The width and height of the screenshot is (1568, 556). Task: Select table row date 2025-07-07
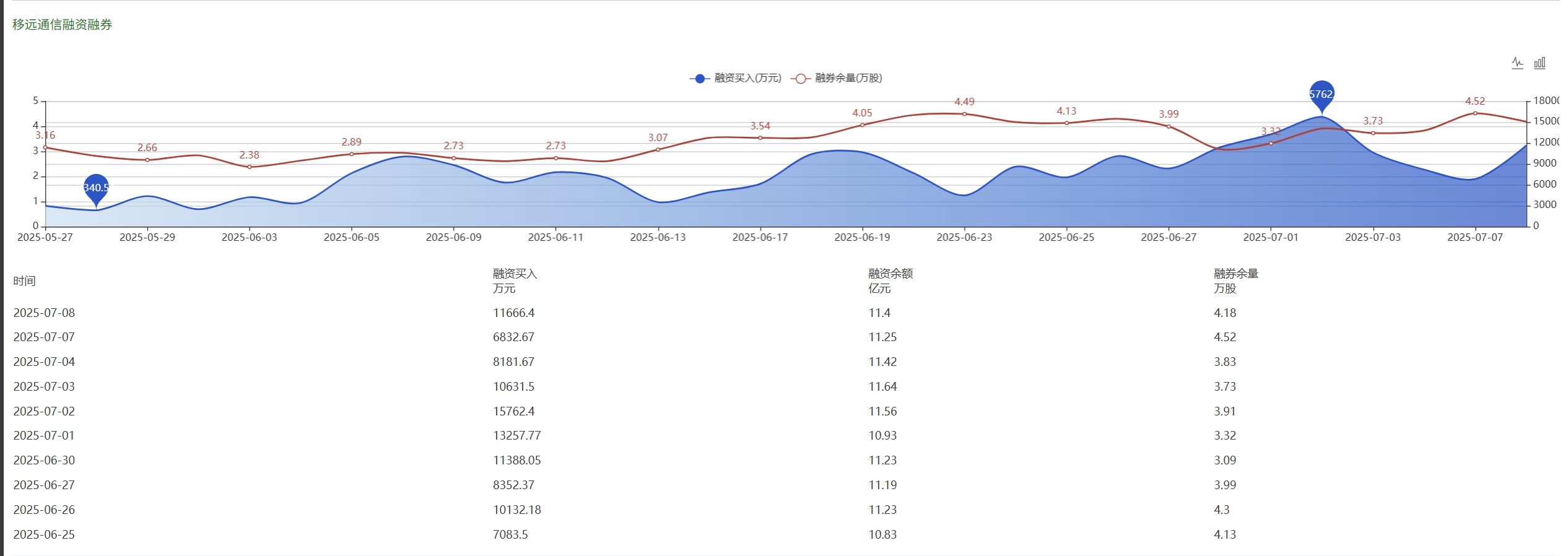pyautogui.click(x=44, y=337)
